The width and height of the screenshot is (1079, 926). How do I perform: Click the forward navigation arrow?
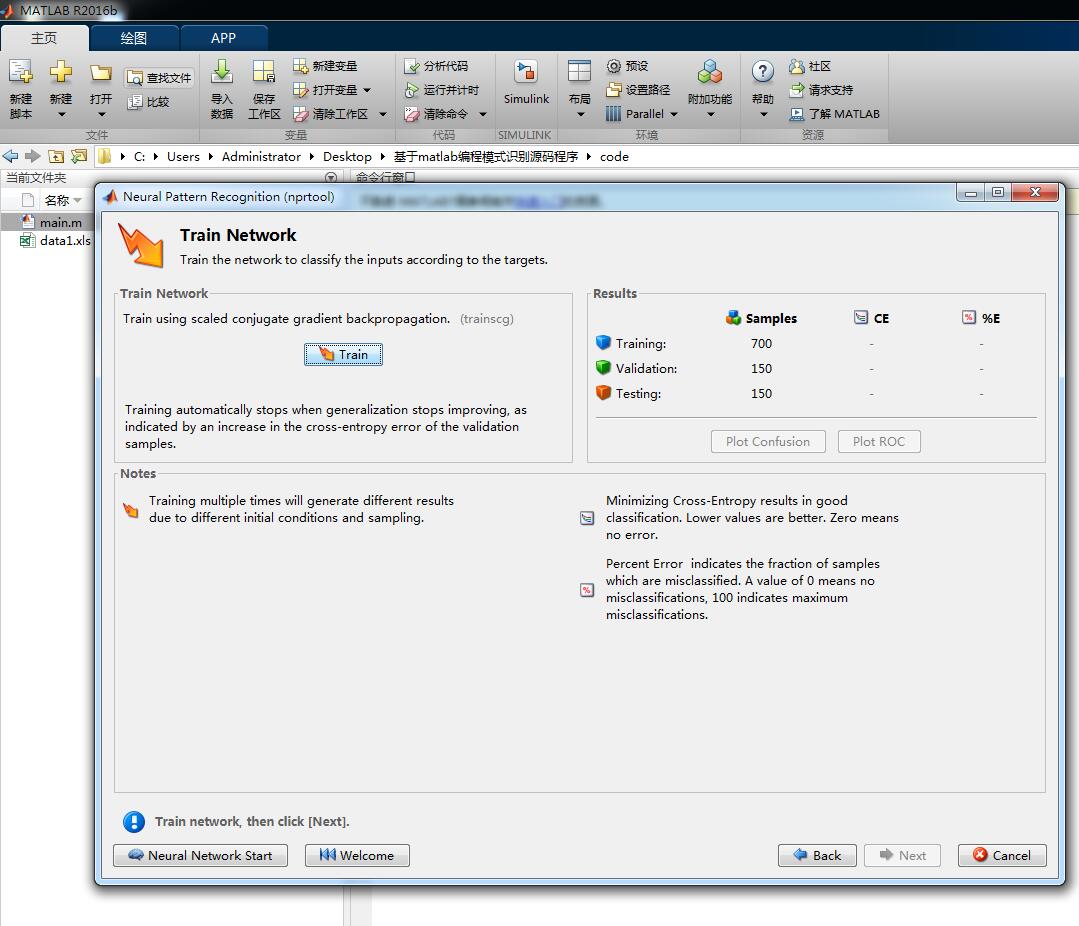[x=32, y=156]
